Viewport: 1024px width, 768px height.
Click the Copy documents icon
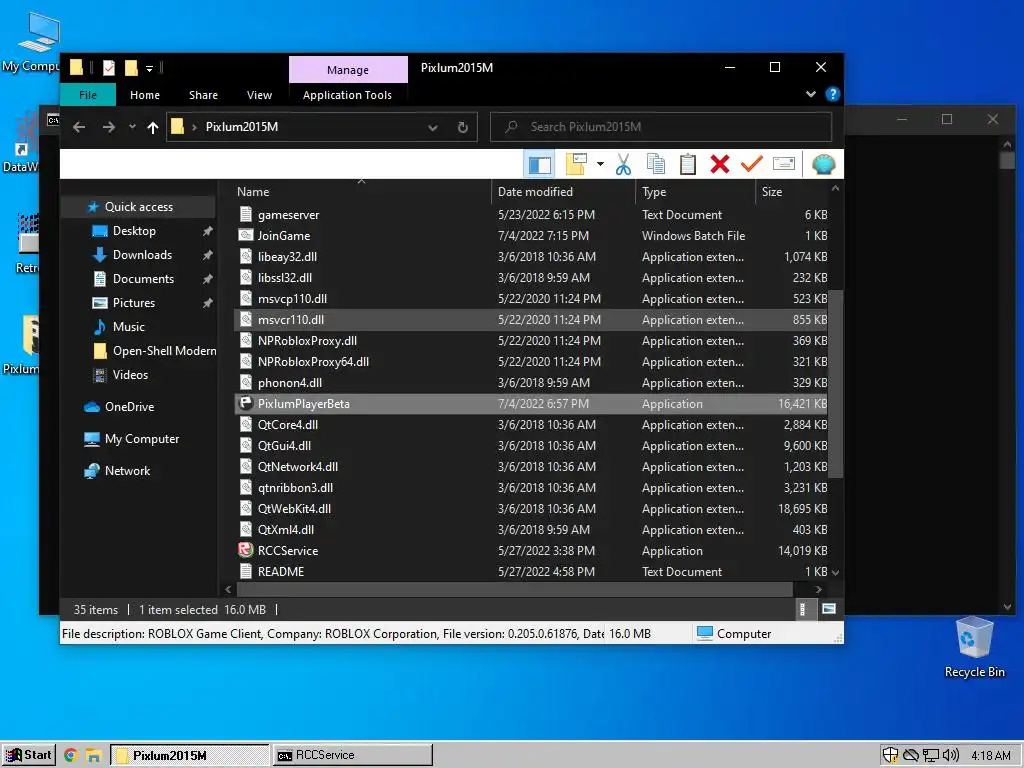[656, 165]
